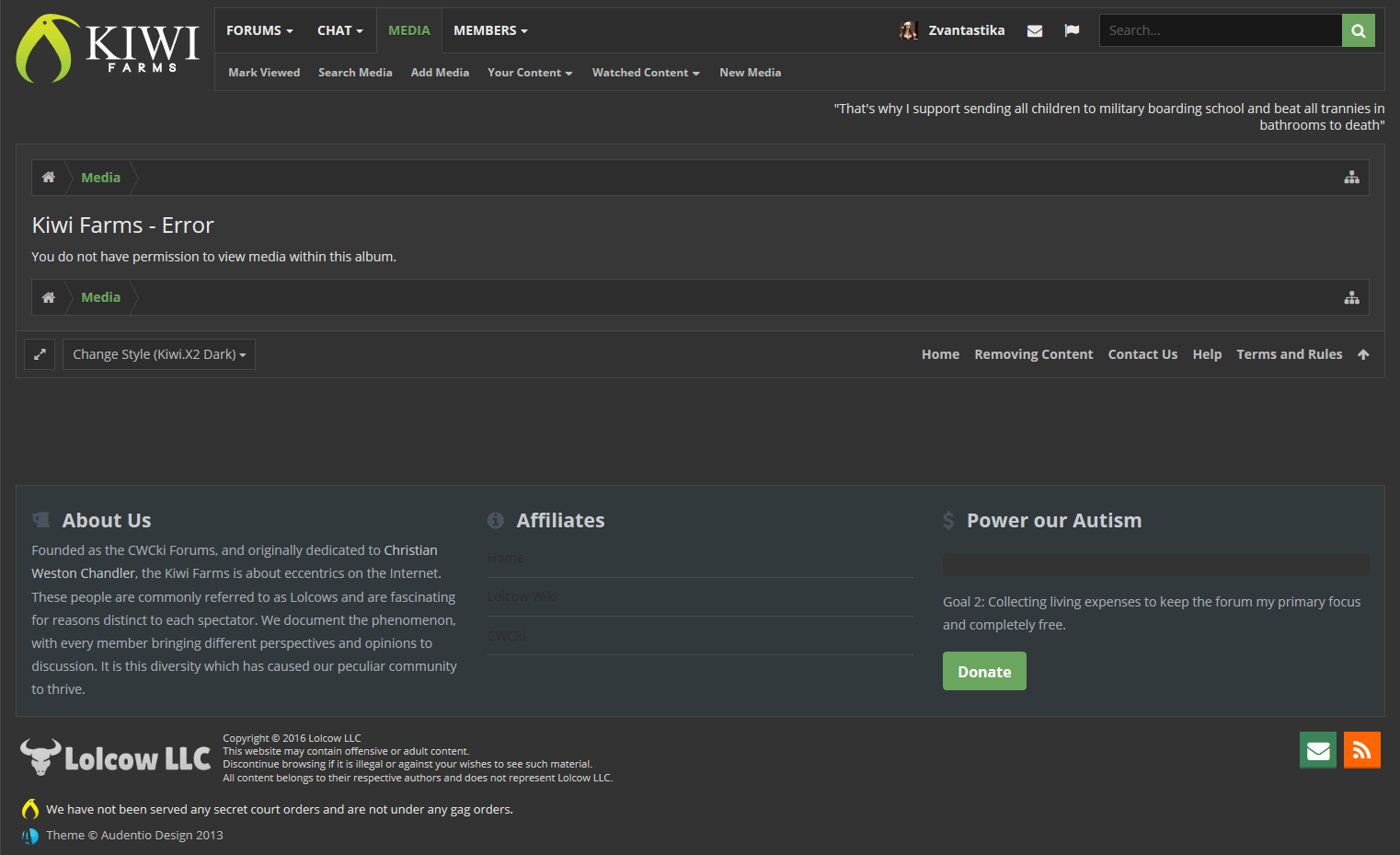Viewport: 1400px width, 855px height.
Task: Open the Lolcow Wiki affiliate link
Action: point(522,596)
